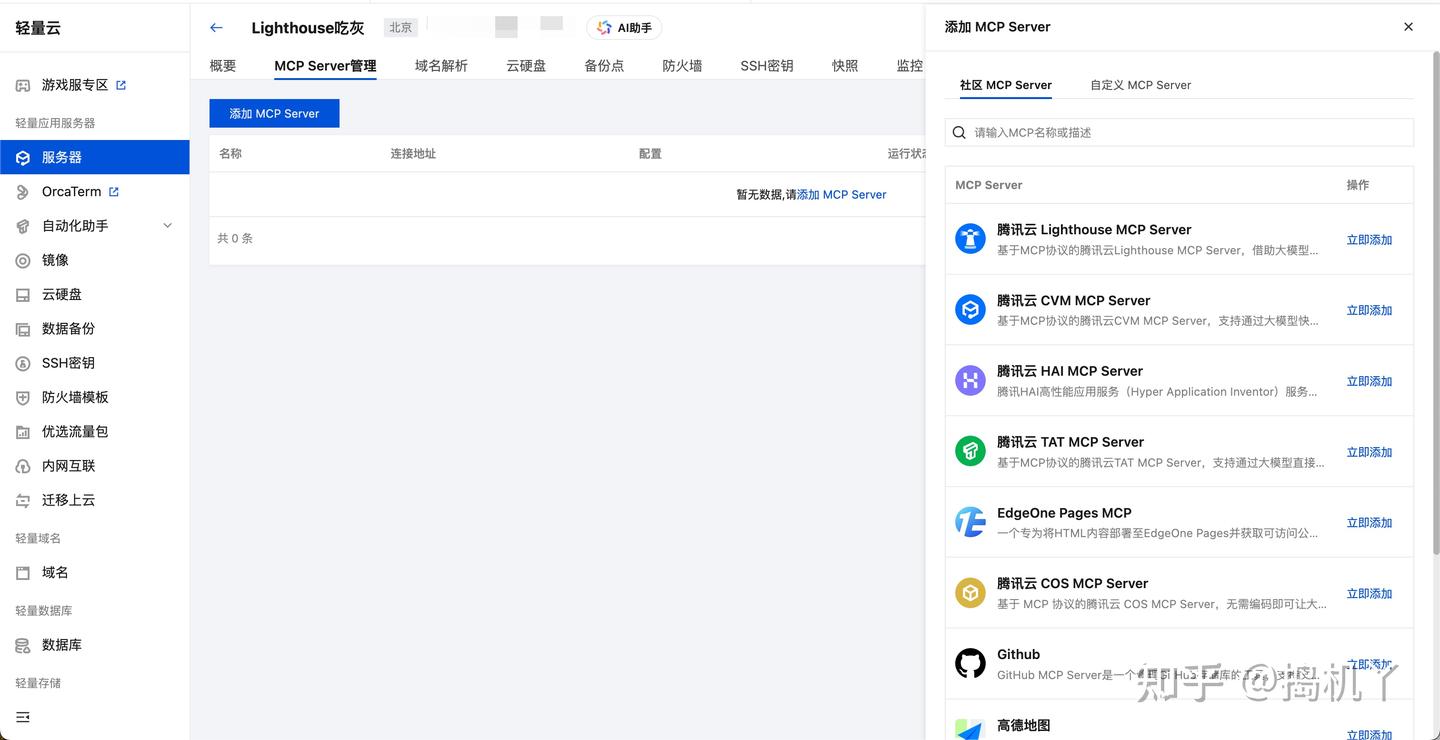The height and width of the screenshot is (740, 1440).
Task: Click the CVM MCP Server logo
Action: [x=970, y=310]
